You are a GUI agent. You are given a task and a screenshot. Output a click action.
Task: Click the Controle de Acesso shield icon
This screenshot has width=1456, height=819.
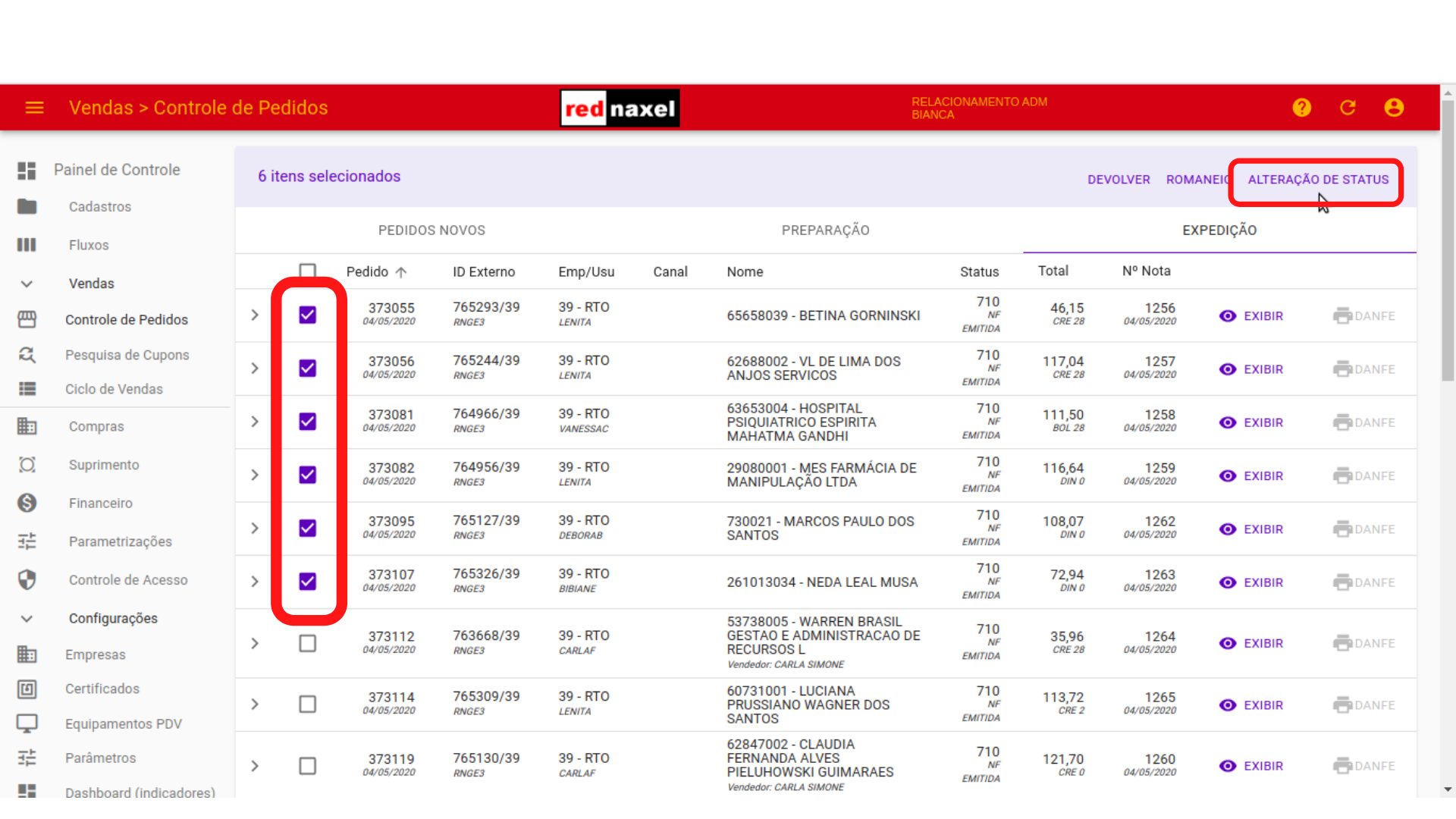click(27, 580)
